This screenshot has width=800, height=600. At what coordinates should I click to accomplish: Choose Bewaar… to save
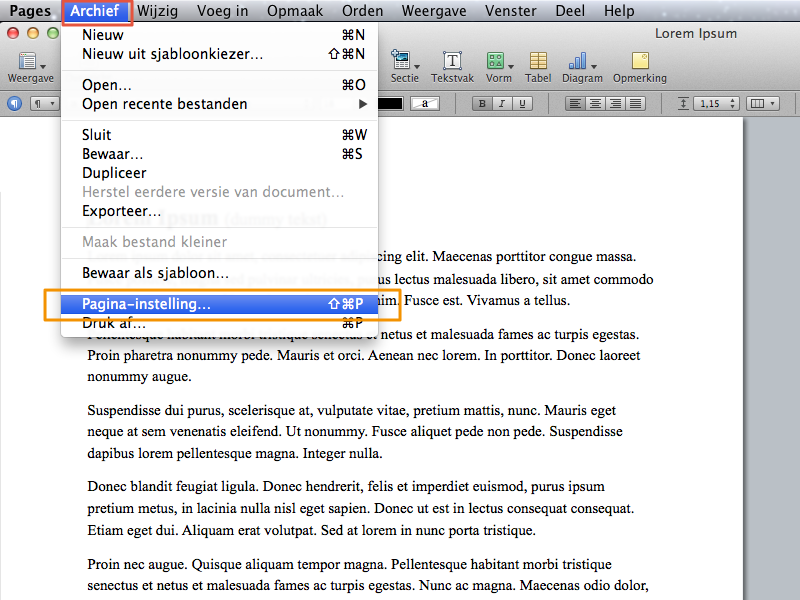click(x=219, y=154)
